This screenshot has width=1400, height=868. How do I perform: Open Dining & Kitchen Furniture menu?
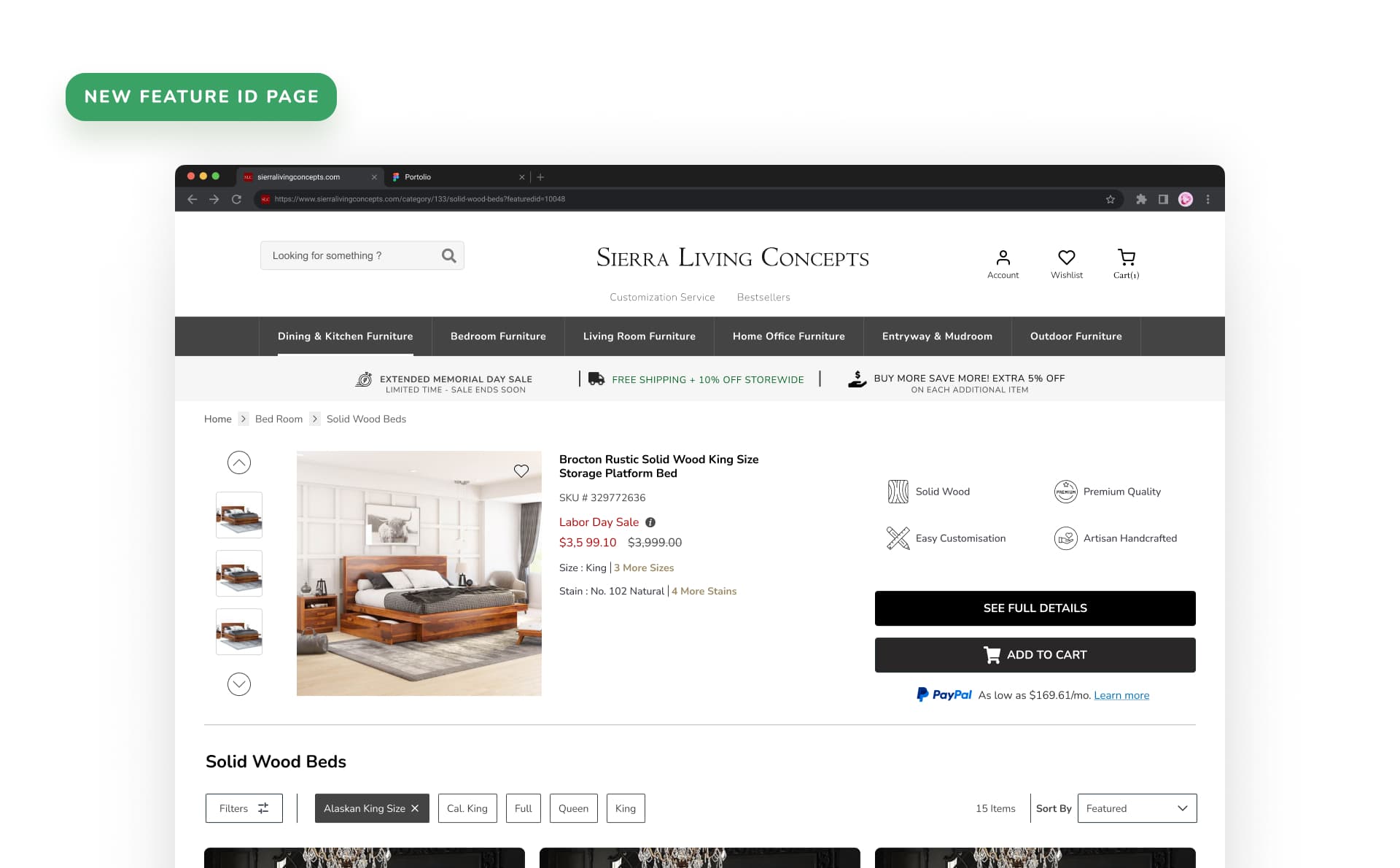[346, 336]
